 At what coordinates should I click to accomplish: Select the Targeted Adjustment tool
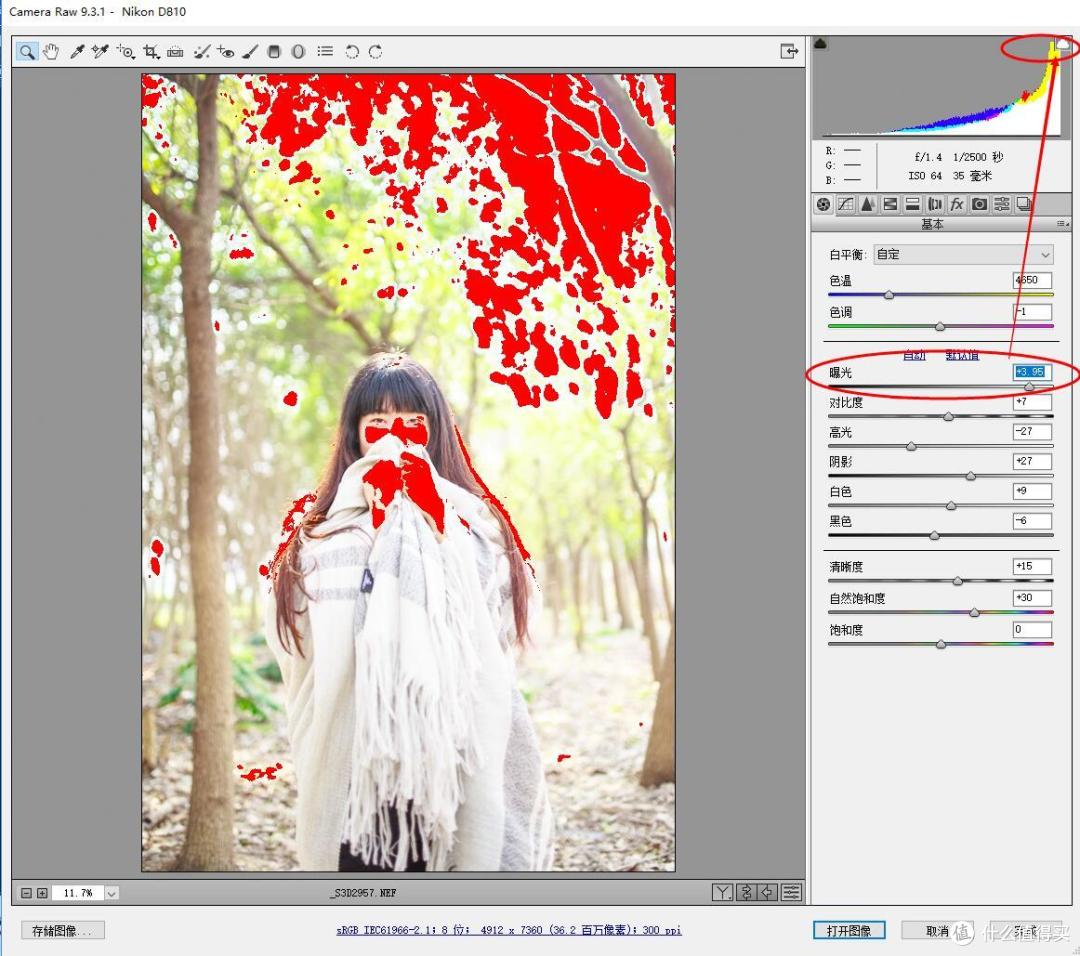pyautogui.click(x=125, y=52)
